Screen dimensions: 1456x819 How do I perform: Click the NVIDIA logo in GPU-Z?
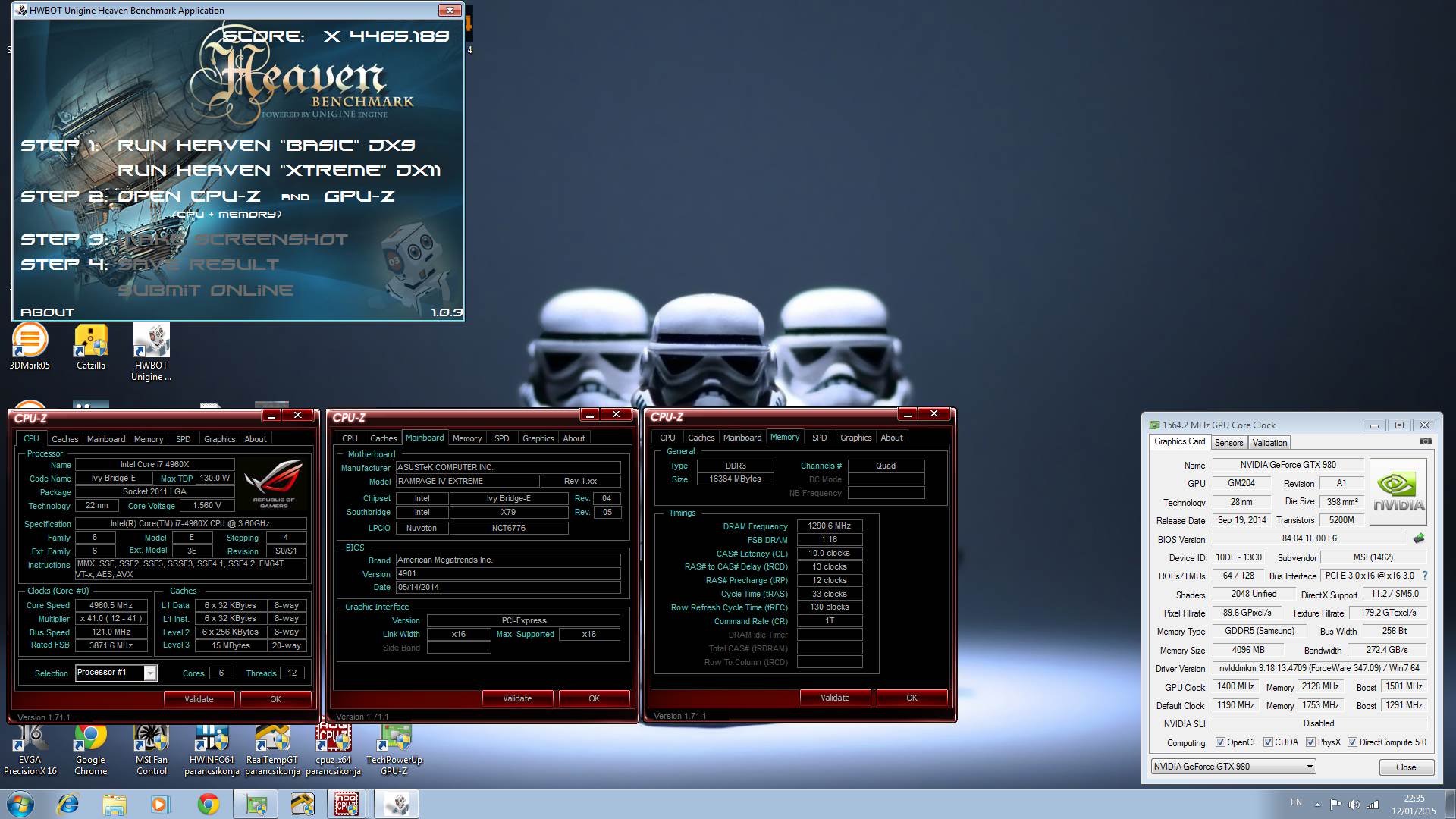tap(1399, 492)
